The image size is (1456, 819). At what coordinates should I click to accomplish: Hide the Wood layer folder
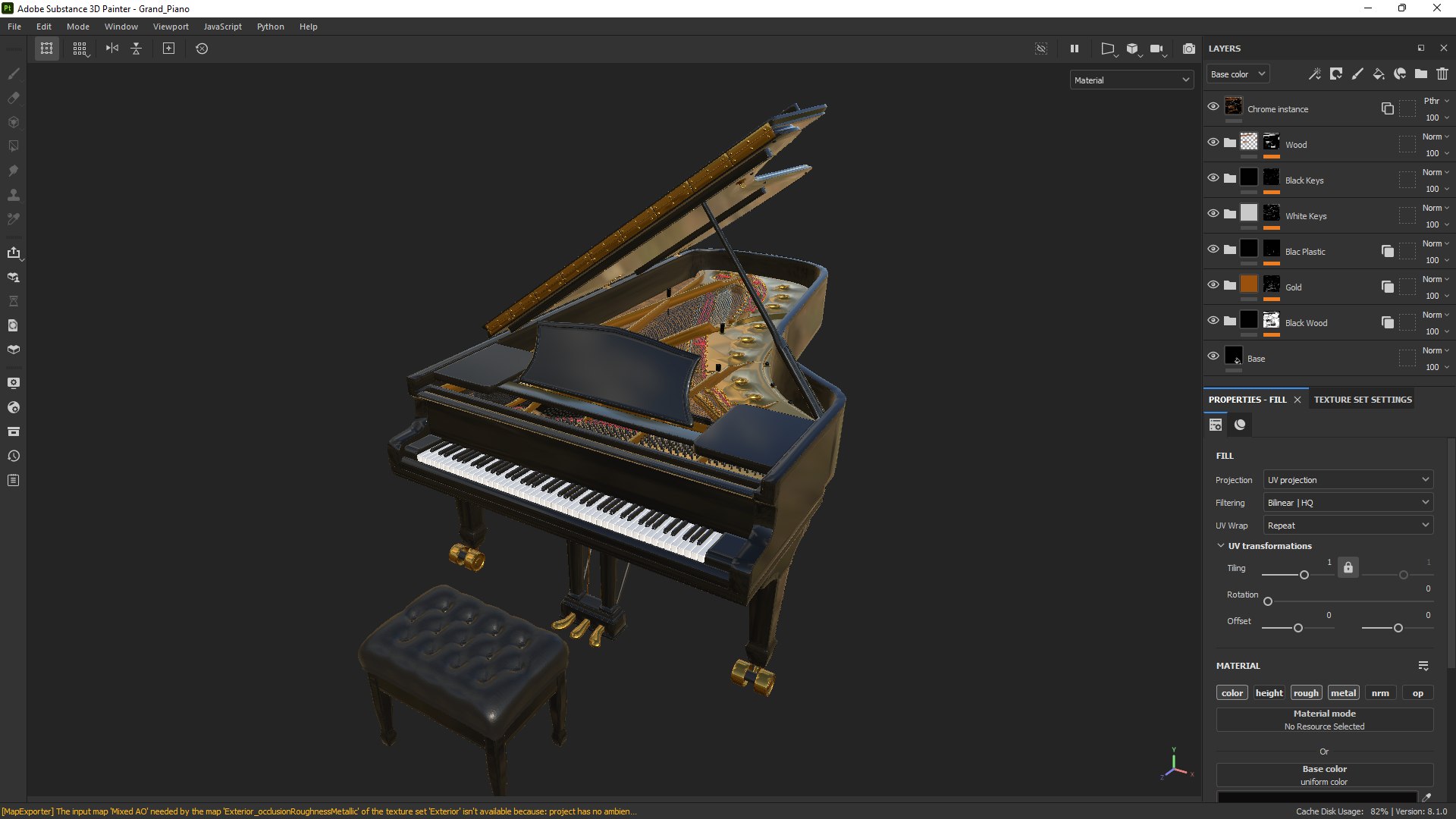tap(1213, 143)
